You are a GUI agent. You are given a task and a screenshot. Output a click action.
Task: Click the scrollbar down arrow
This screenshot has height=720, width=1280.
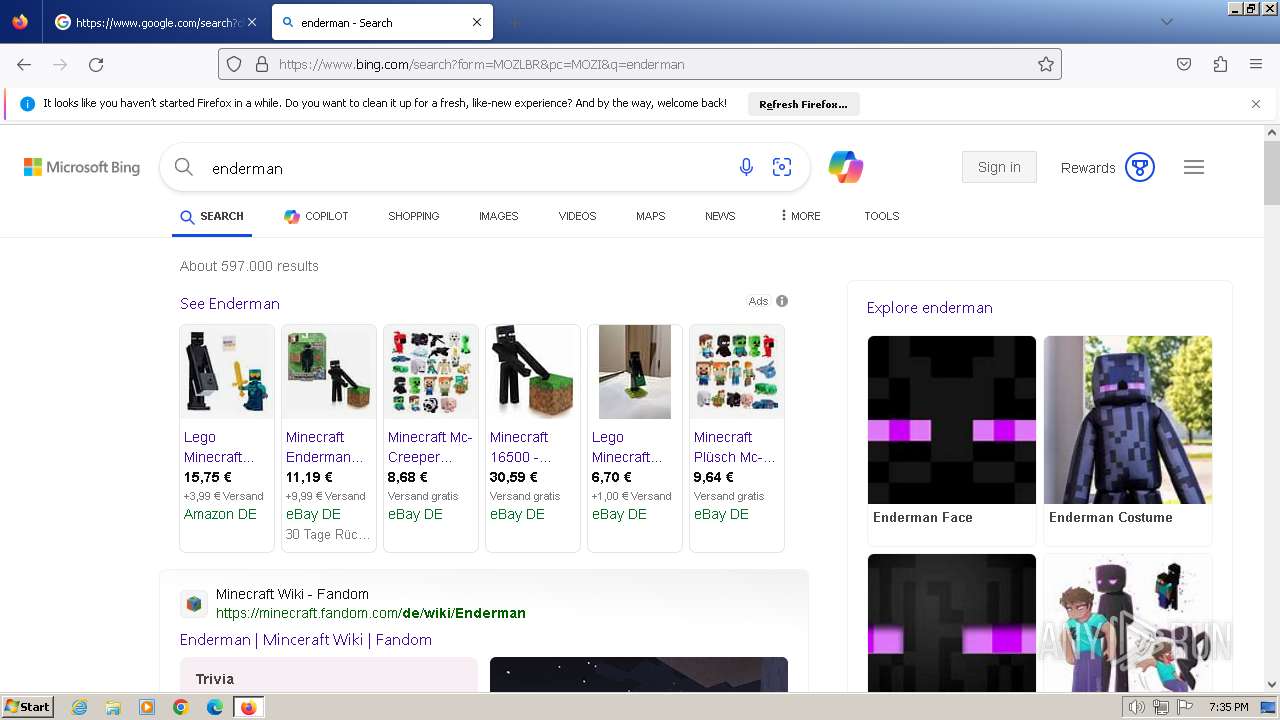point(1272,685)
